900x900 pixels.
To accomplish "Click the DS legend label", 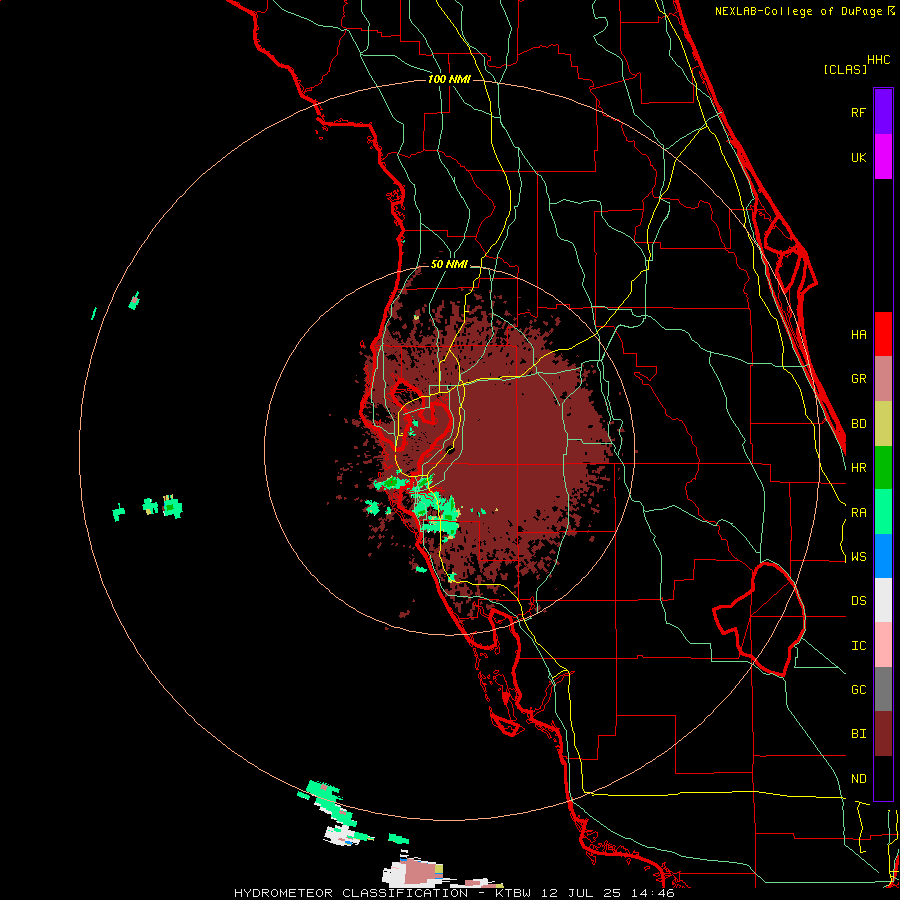I will tap(858, 601).
